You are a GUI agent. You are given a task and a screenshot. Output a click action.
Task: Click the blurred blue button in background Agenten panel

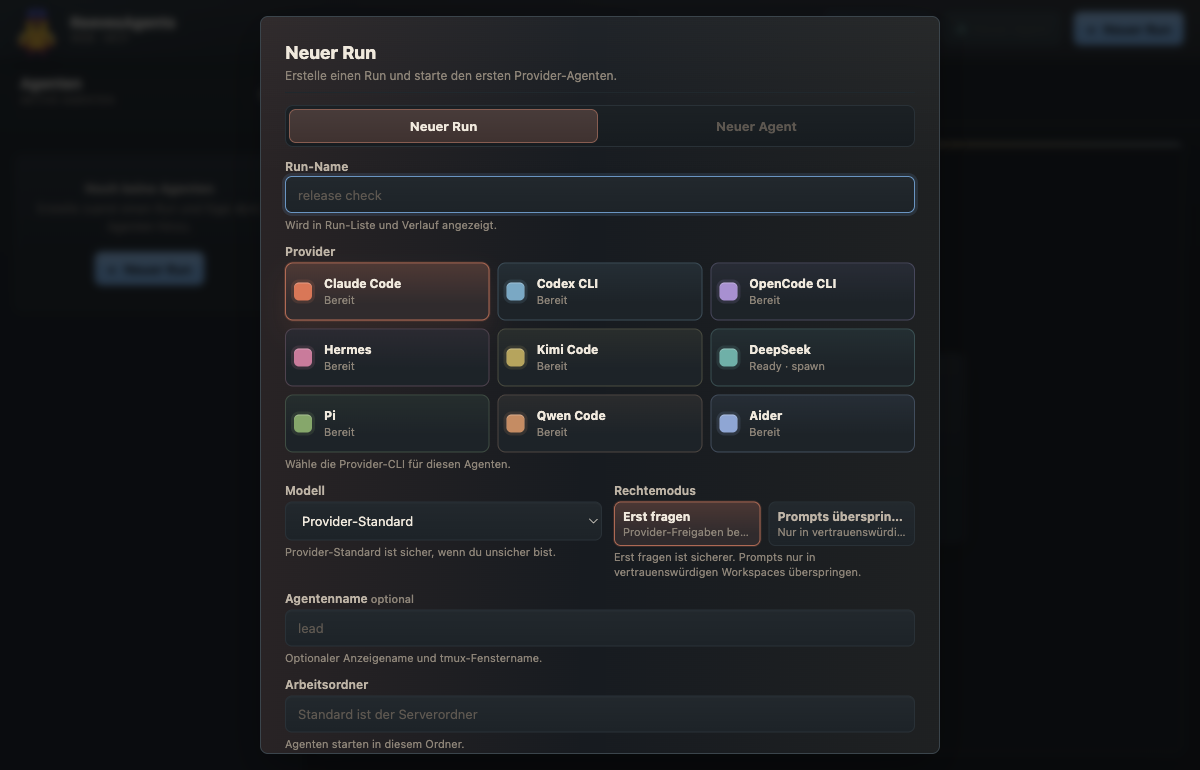pos(150,268)
